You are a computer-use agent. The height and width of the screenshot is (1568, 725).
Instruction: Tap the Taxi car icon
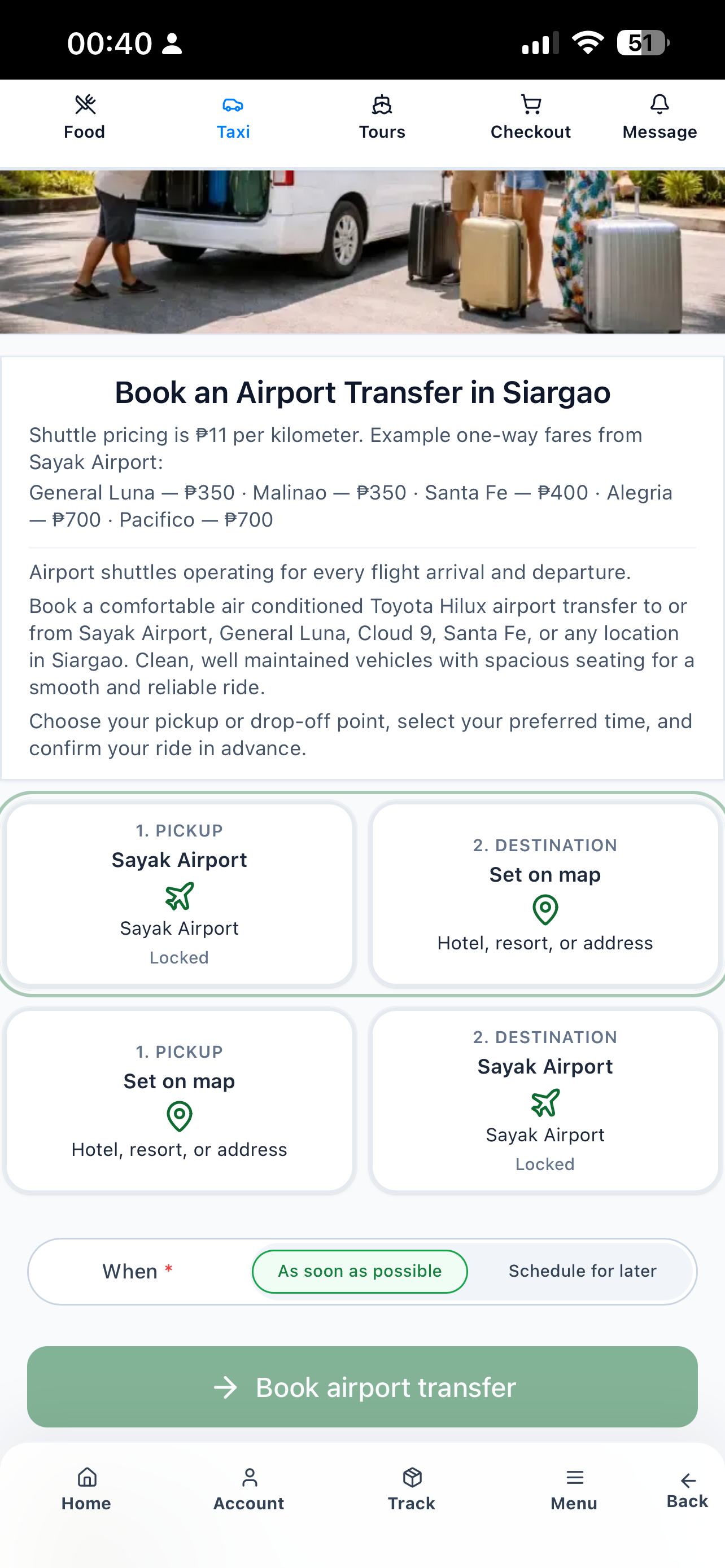click(233, 104)
